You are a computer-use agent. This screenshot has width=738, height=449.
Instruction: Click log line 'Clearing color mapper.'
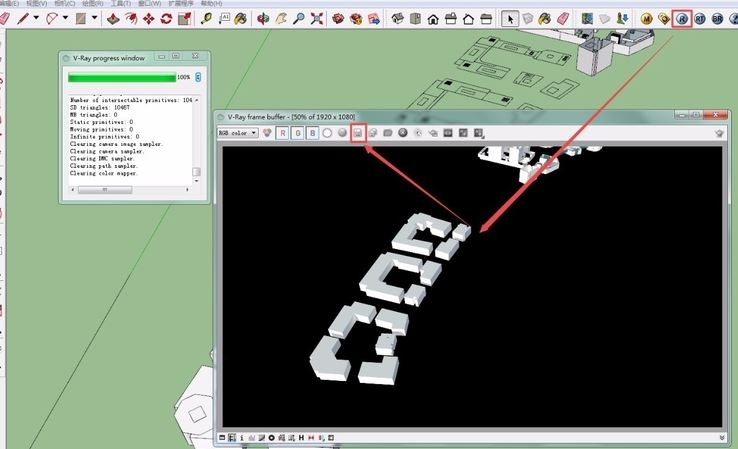click(x=104, y=173)
